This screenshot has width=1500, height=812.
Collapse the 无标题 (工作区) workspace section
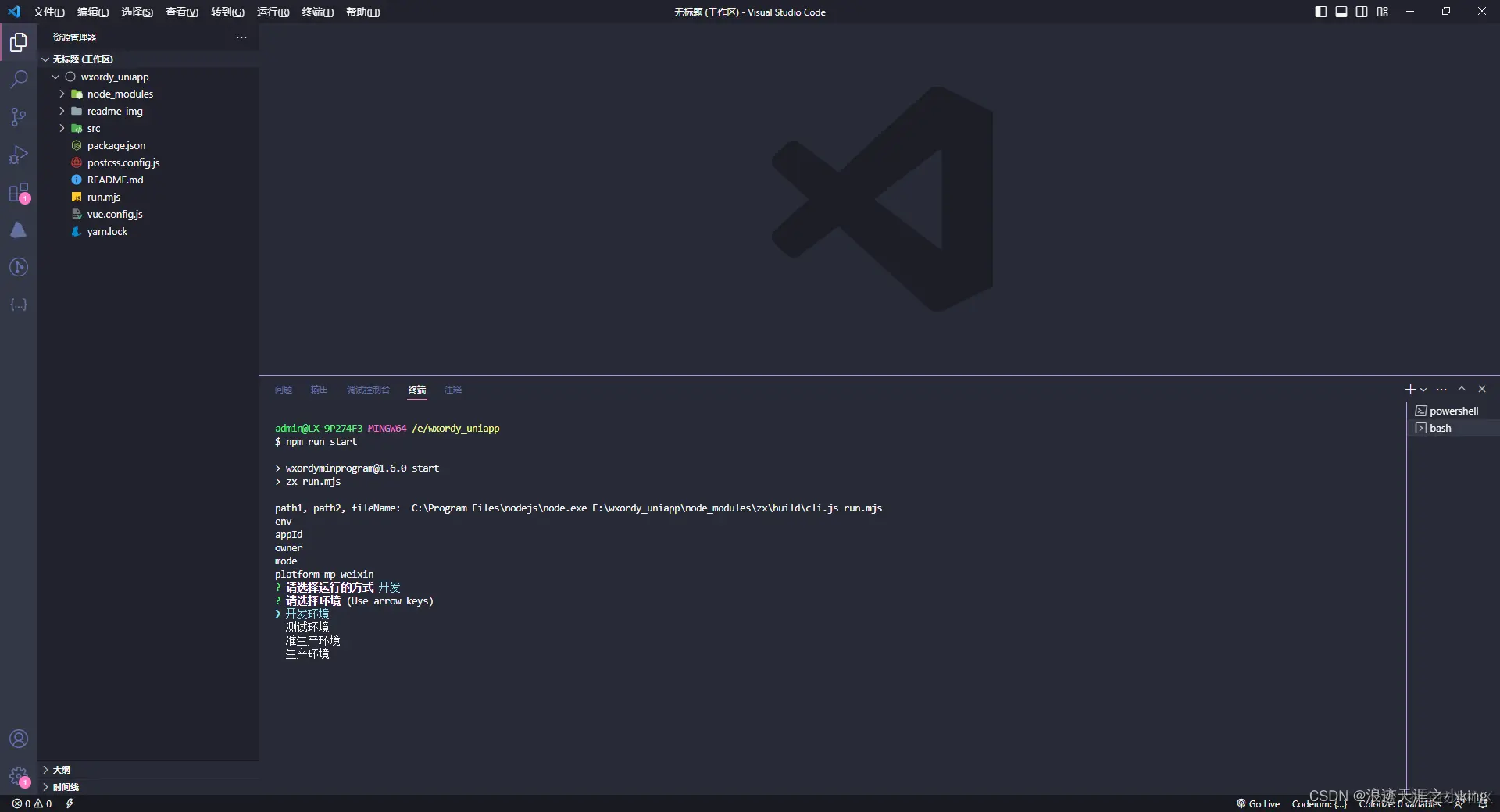(148, 59)
